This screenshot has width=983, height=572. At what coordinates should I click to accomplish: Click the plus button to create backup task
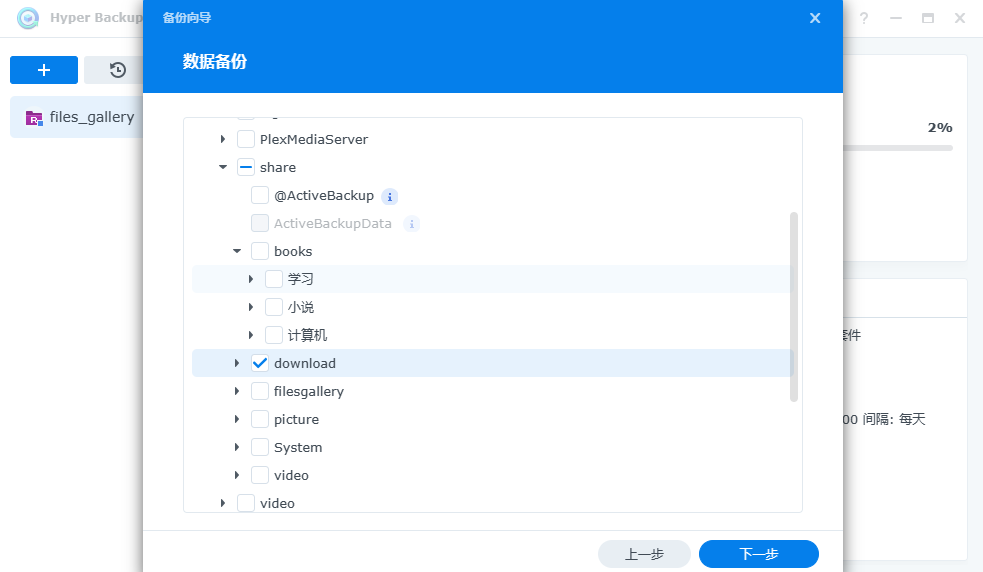(x=44, y=70)
